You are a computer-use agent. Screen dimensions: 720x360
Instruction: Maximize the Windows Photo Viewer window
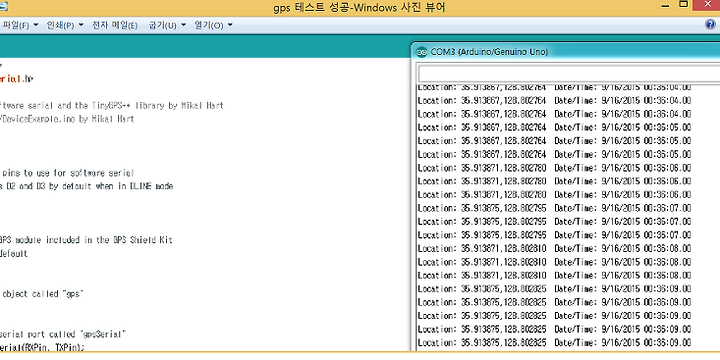pyautogui.click(x=684, y=5)
